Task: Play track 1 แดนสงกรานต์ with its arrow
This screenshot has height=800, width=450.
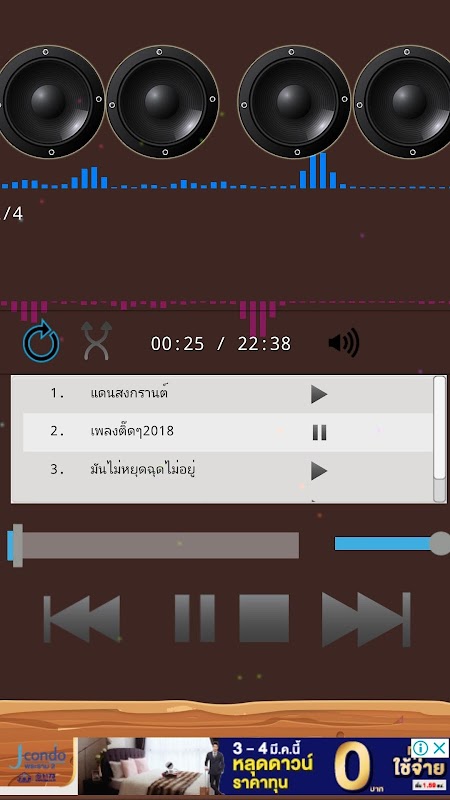Action: pyautogui.click(x=319, y=394)
